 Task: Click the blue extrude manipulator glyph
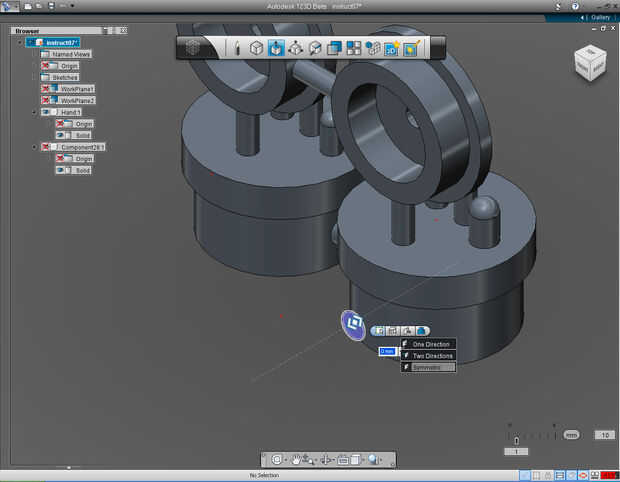click(x=353, y=325)
